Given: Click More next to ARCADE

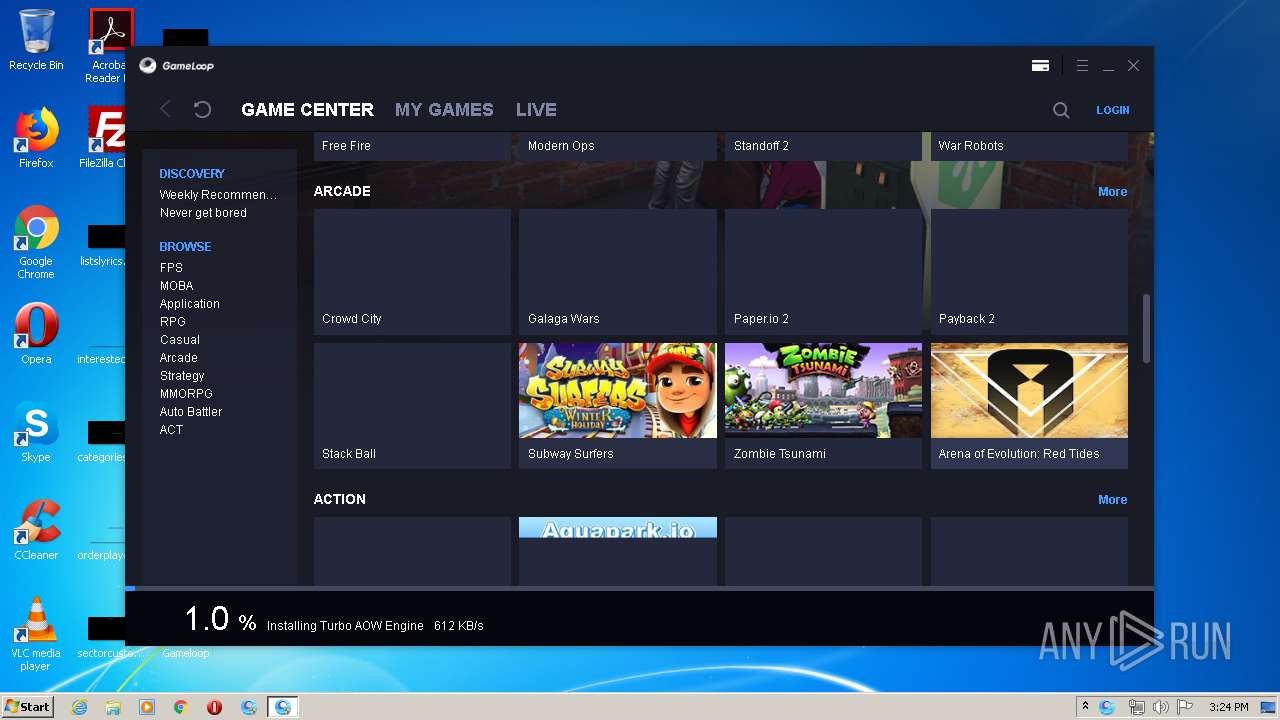Looking at the screenshot, I should tap(1112, 192).
